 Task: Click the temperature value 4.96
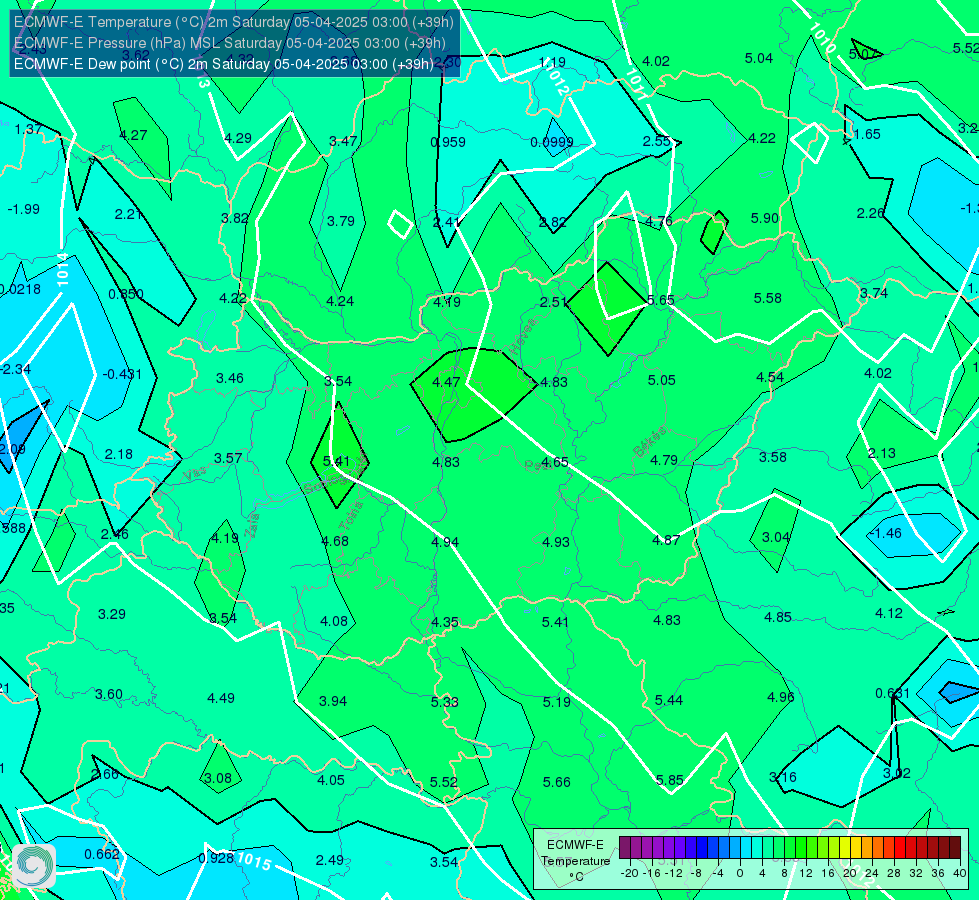[x=780, y=697]
